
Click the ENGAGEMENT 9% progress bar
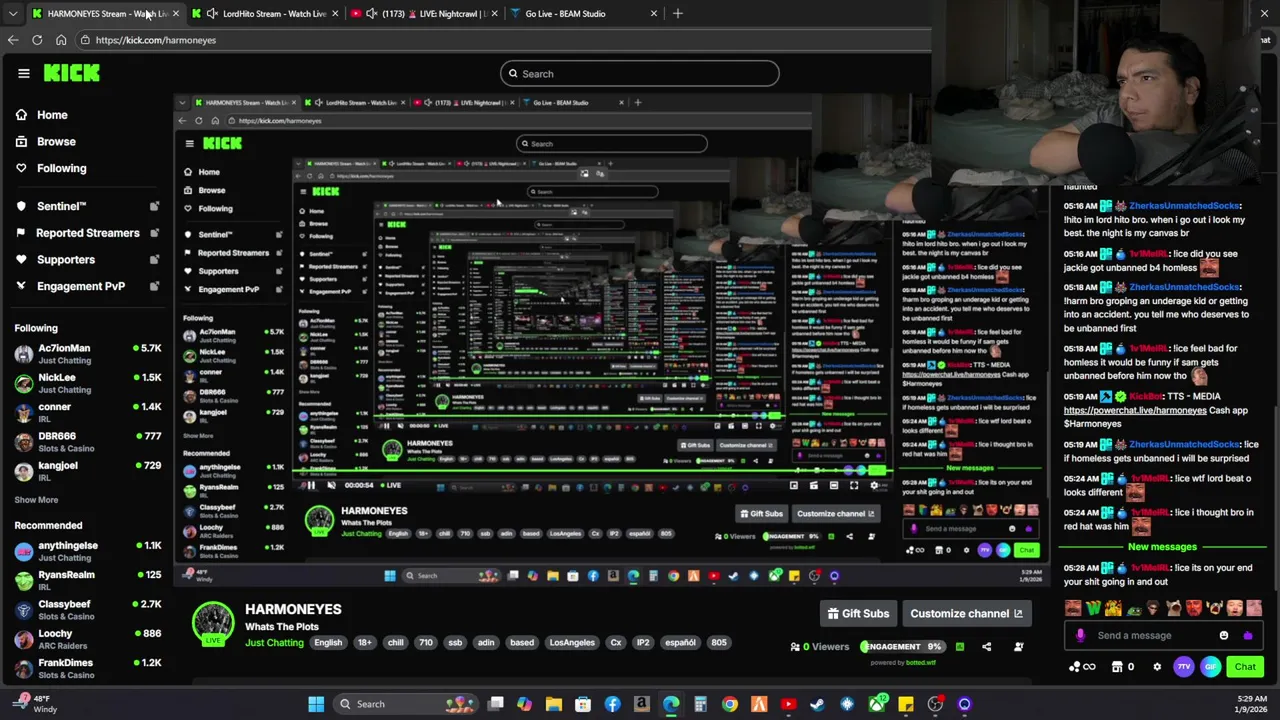coord(903,646)
